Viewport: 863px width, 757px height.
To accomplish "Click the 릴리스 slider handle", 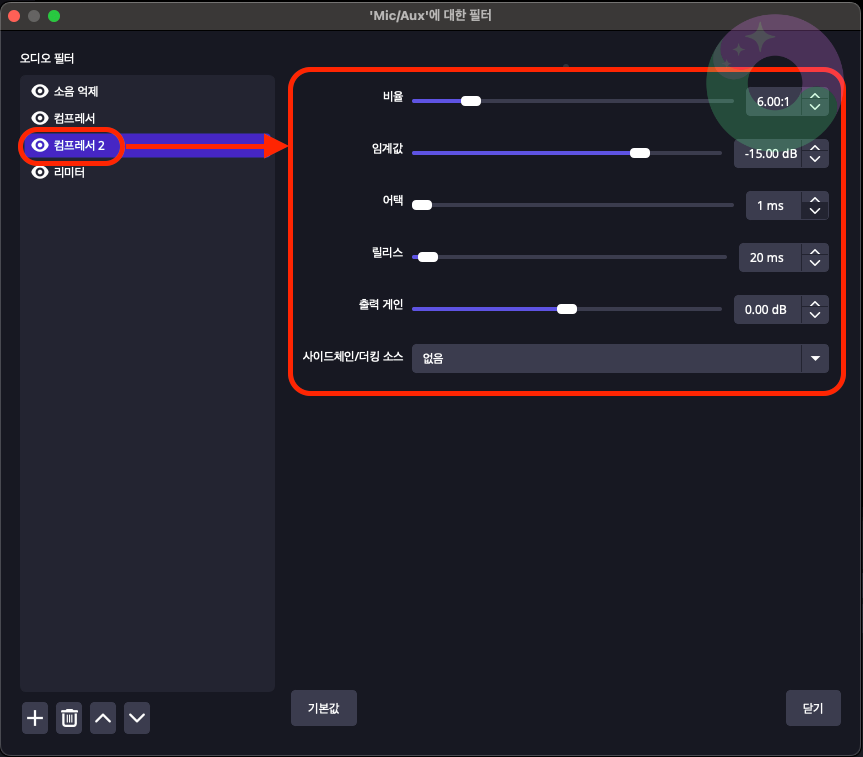I will [x=428, y=257].
